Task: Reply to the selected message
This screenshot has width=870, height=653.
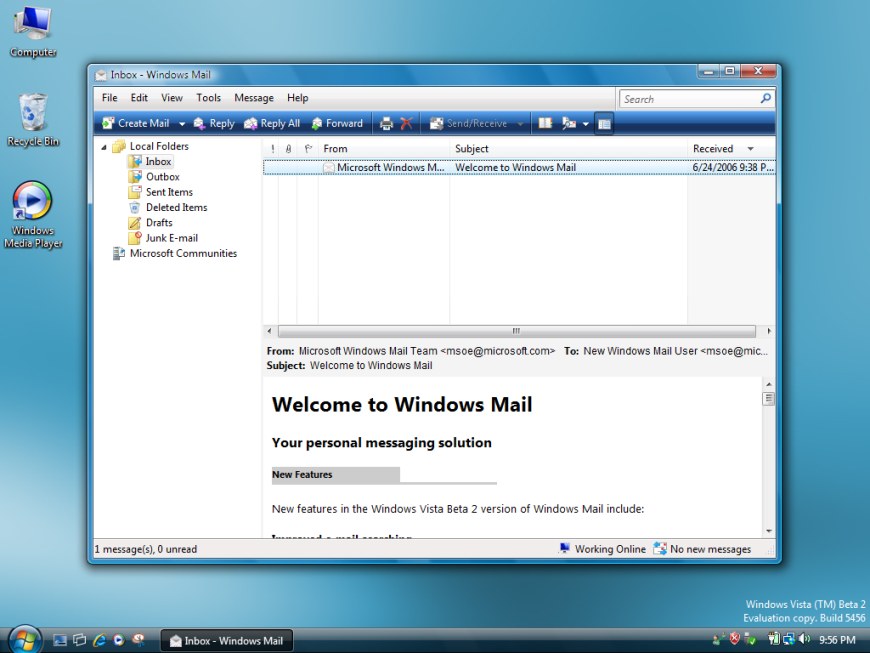Action: coord(214,123)
